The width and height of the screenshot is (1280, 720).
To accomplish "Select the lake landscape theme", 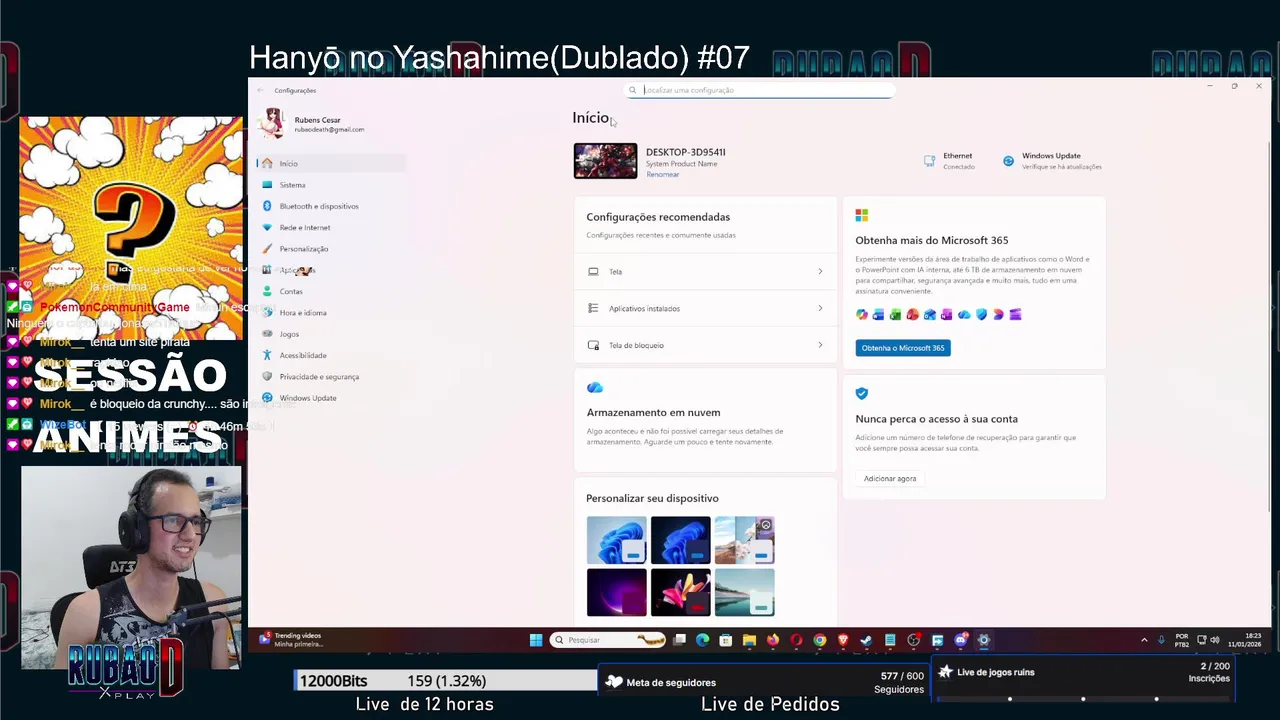I will pyautogui.click(x=744, y=592).
